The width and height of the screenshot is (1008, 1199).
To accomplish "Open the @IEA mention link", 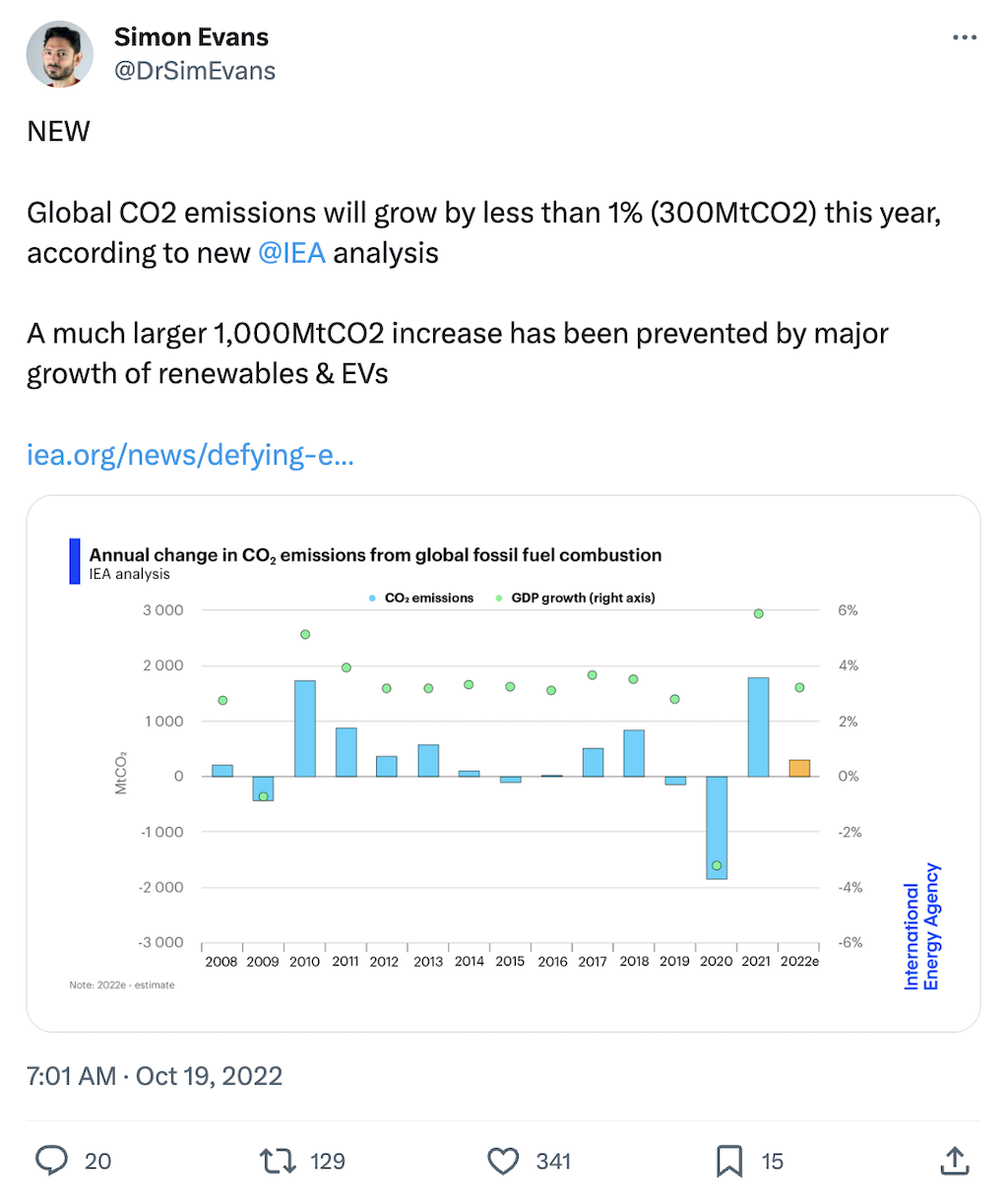I will tap(291, 253).
